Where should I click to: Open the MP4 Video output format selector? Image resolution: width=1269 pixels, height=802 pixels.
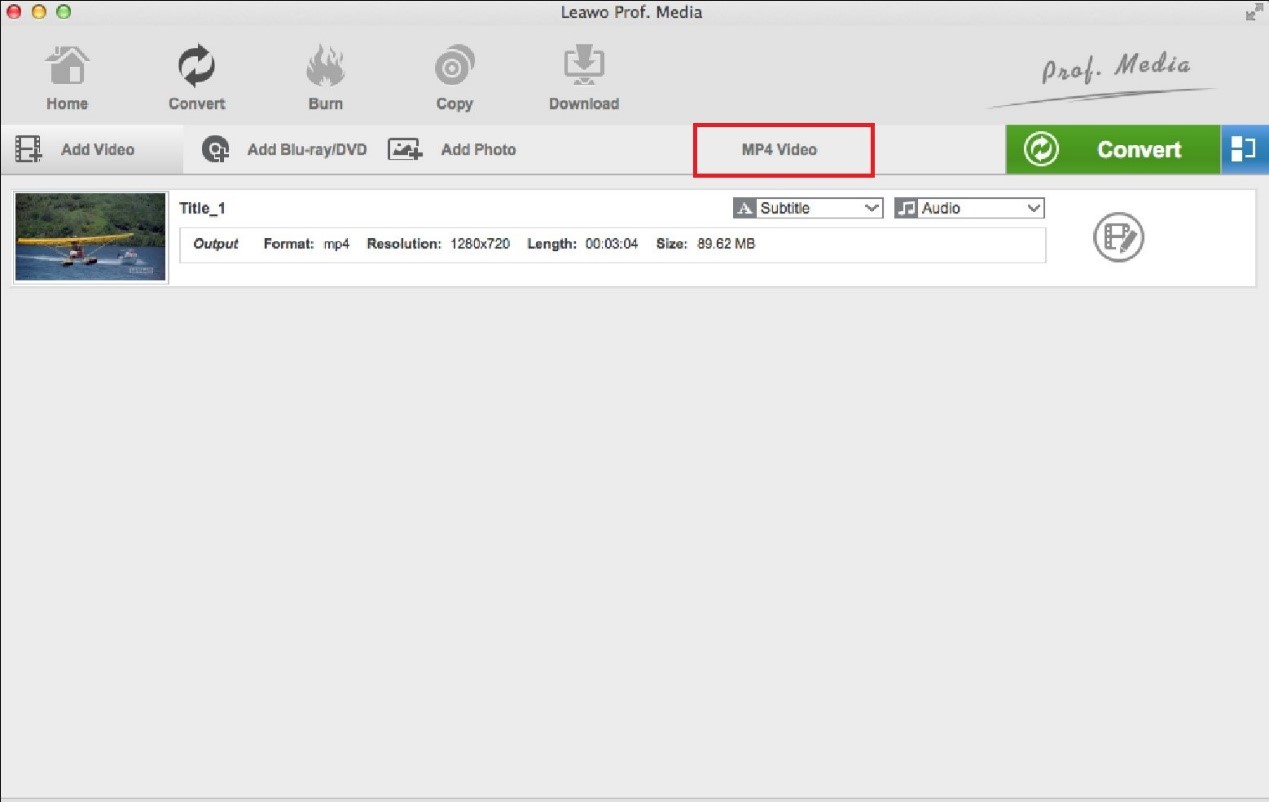(x=783, y=148)
